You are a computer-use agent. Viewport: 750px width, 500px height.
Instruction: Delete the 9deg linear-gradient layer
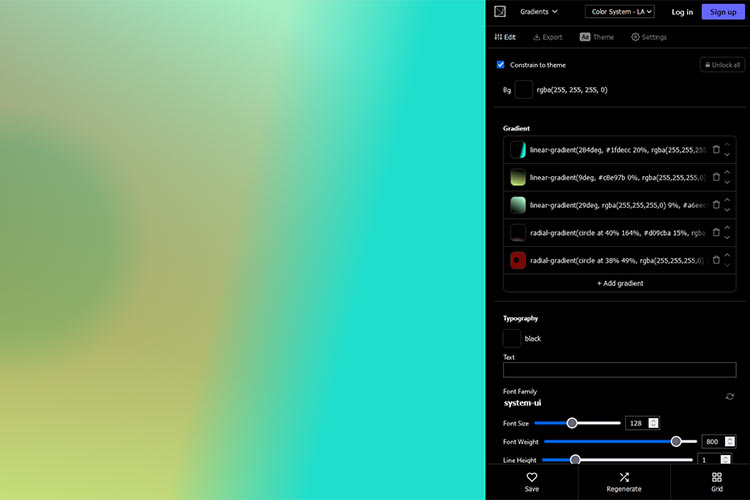pyautogui.click(x=716, y=177)
